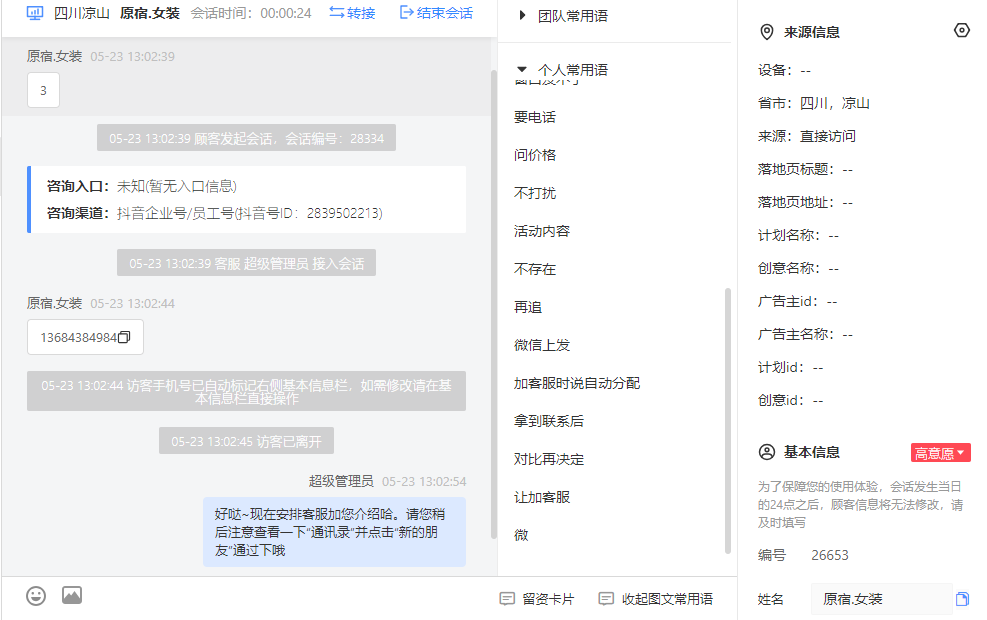Click the 姓名 input field containing 原宿.女装
Image resolution: width=987 pixels, height=620 pixels.
point(882,599)
